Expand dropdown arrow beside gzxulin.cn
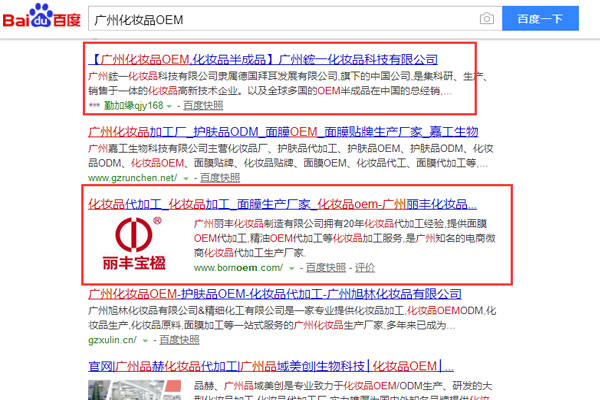 pyautogui.click(x=145, y=341)
